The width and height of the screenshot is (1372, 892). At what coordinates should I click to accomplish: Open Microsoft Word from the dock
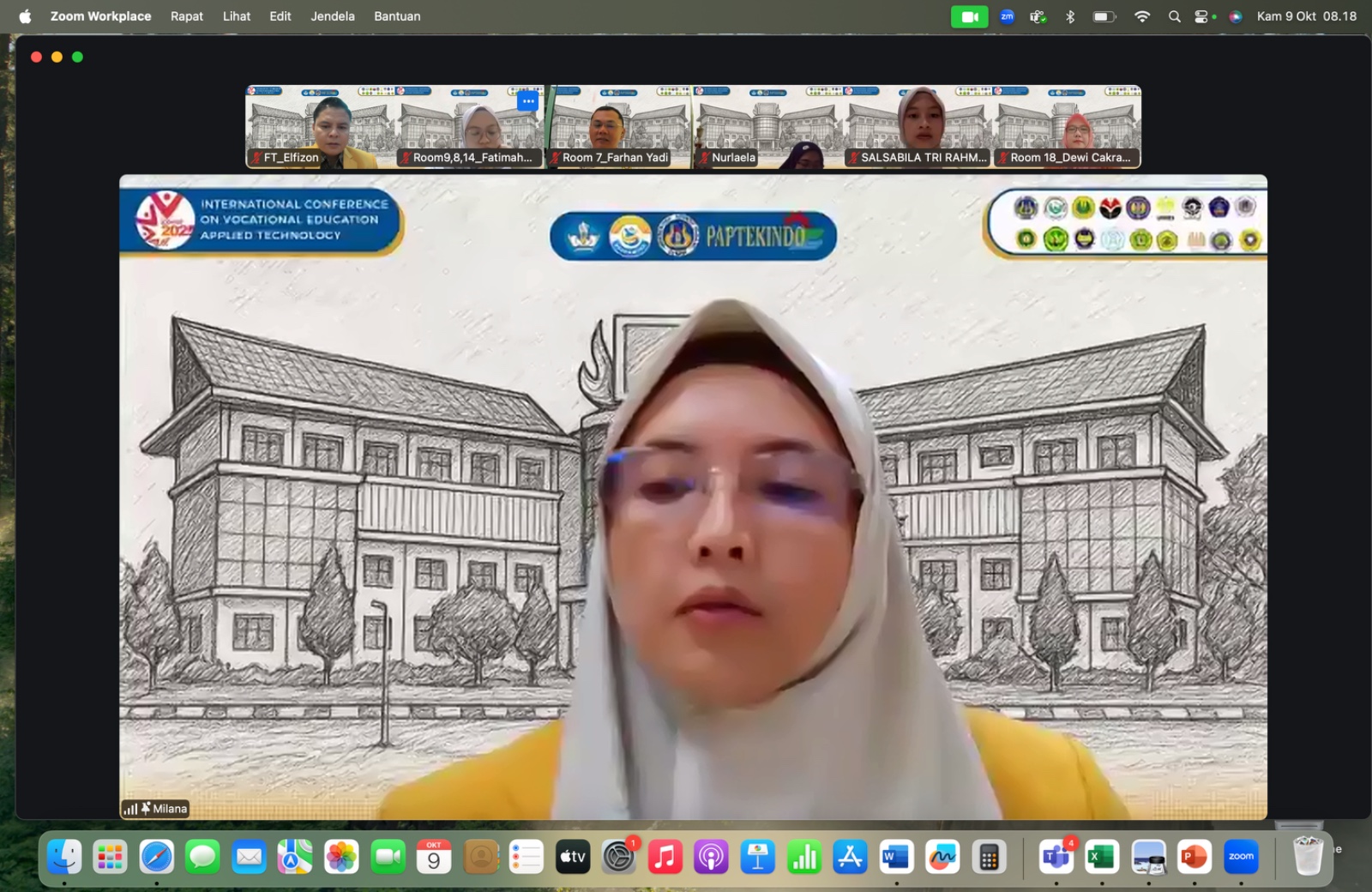[896, 857]
